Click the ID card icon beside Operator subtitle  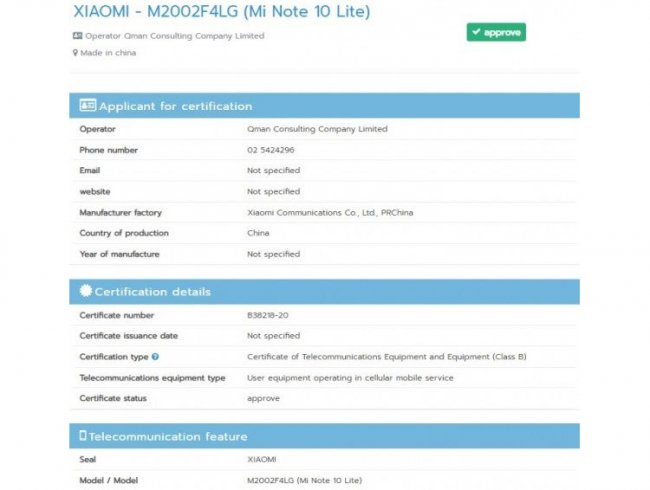pyautogui.click(x=77, y=36)
